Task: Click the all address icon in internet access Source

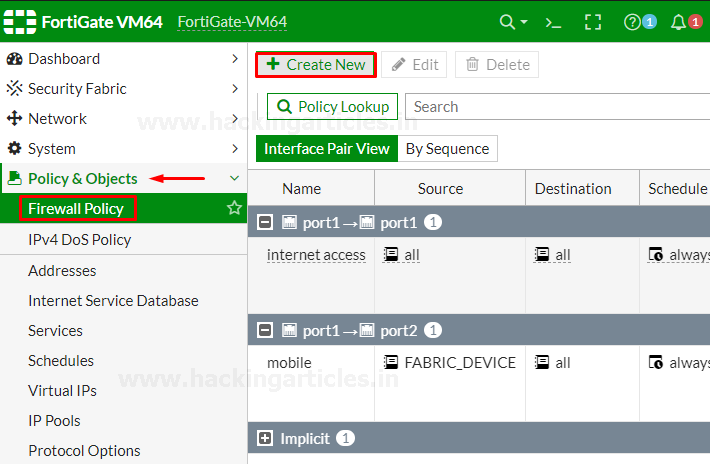Action: pyautogui.click(x=390, y=255)
